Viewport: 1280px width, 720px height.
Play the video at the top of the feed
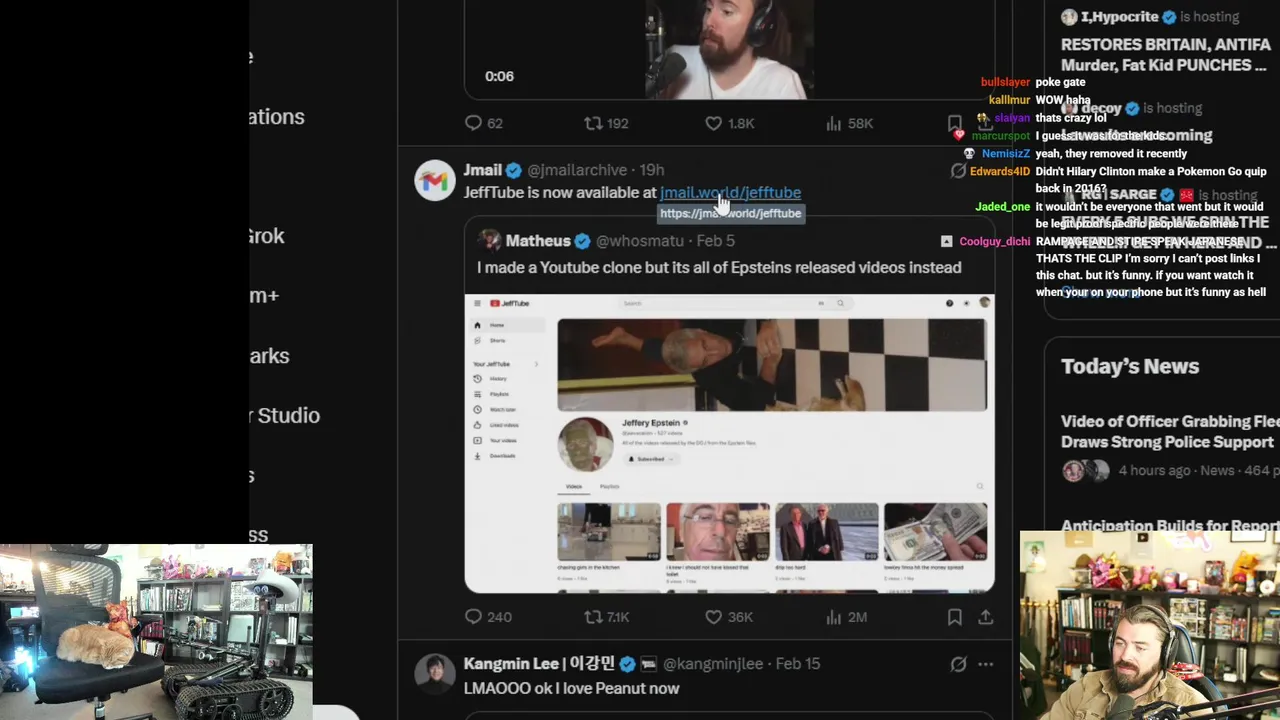point(729,48)
